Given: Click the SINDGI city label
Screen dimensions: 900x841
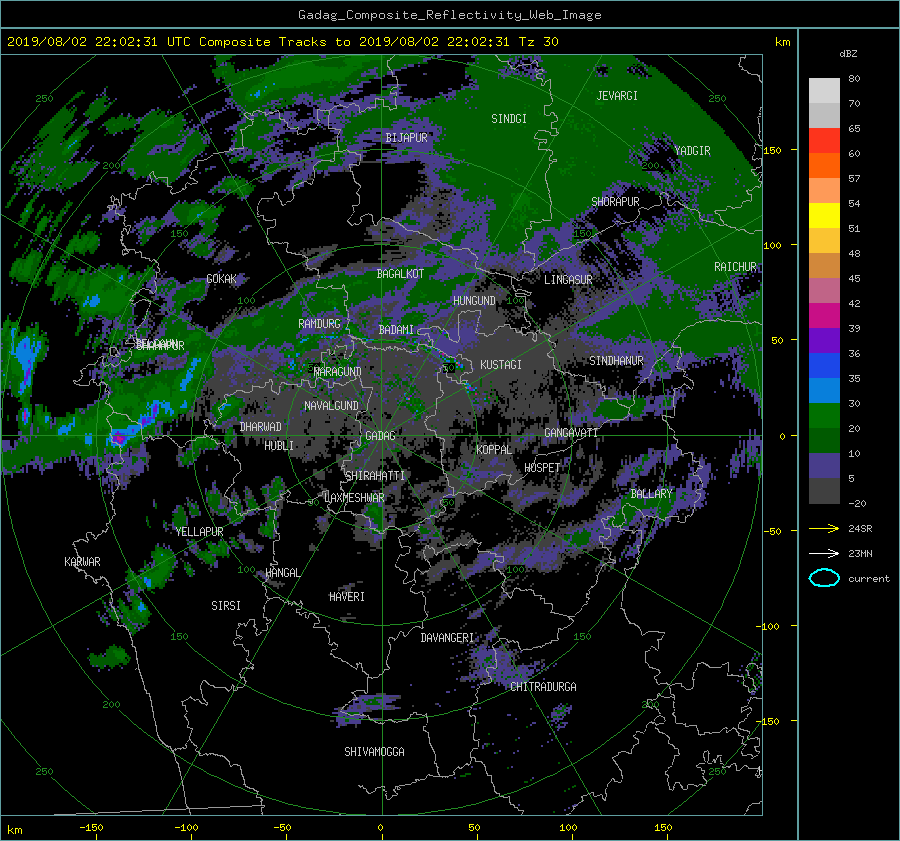Looking at the screenshot, I should tap(509, 119).
